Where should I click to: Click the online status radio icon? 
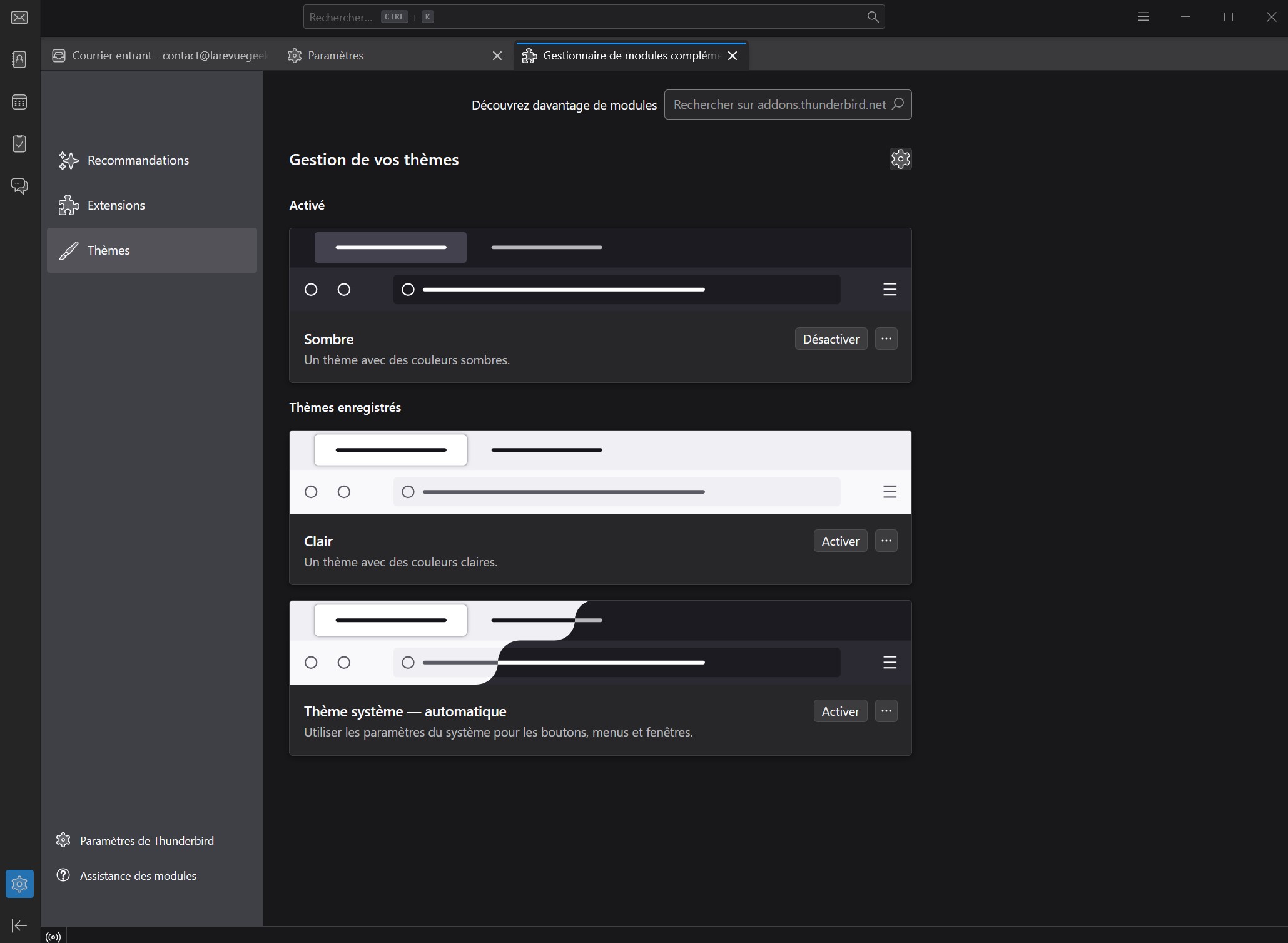tap(54, 937)
